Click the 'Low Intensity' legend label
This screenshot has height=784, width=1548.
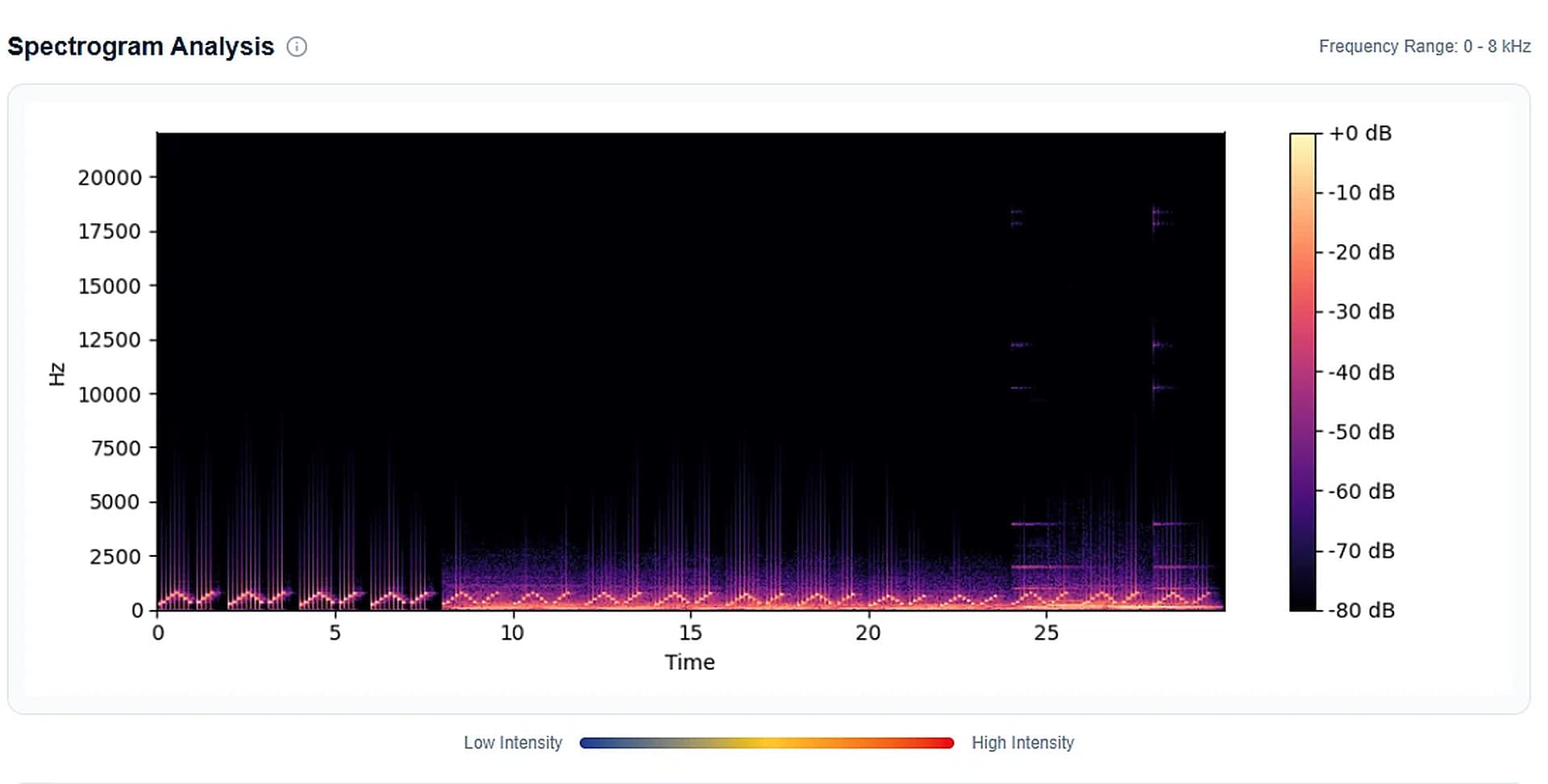click(513, 743)
